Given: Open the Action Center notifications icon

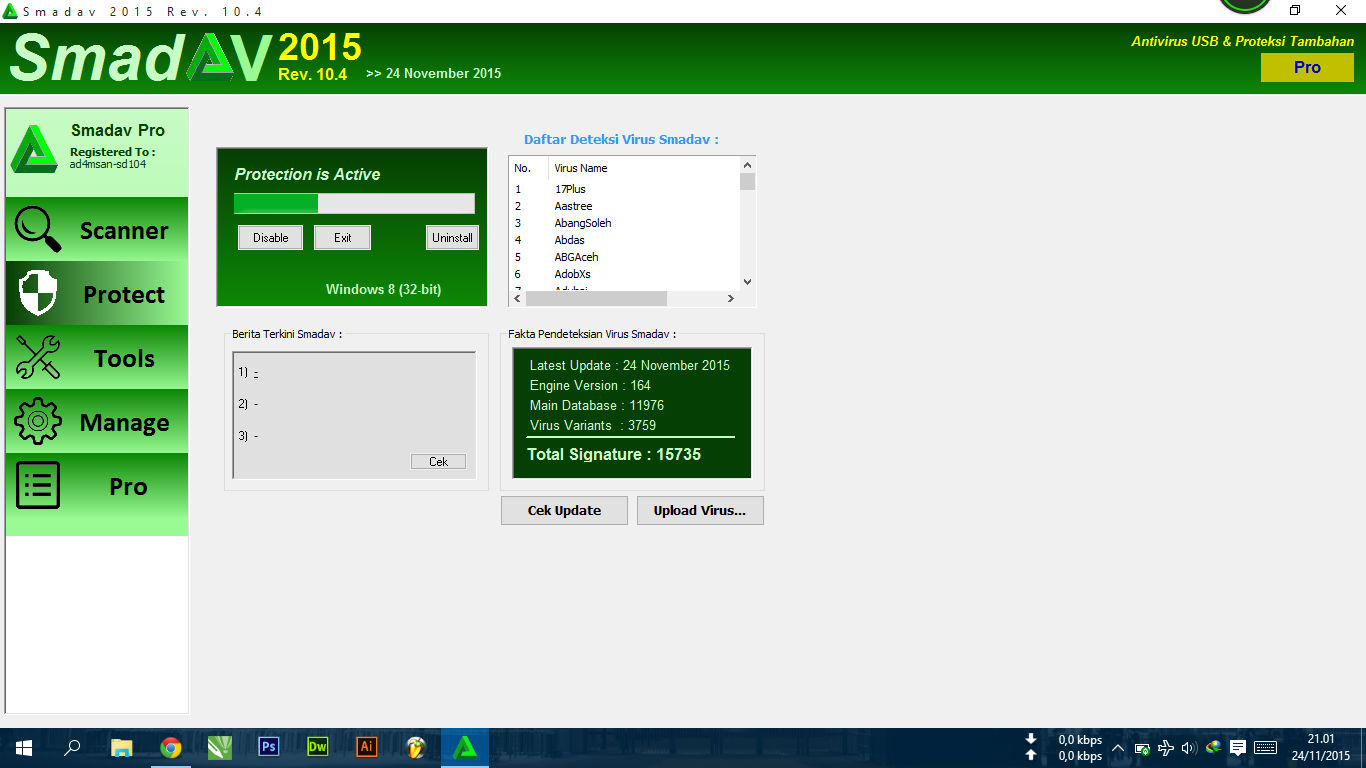Looking at the screenshot, I should (1238, 748).
